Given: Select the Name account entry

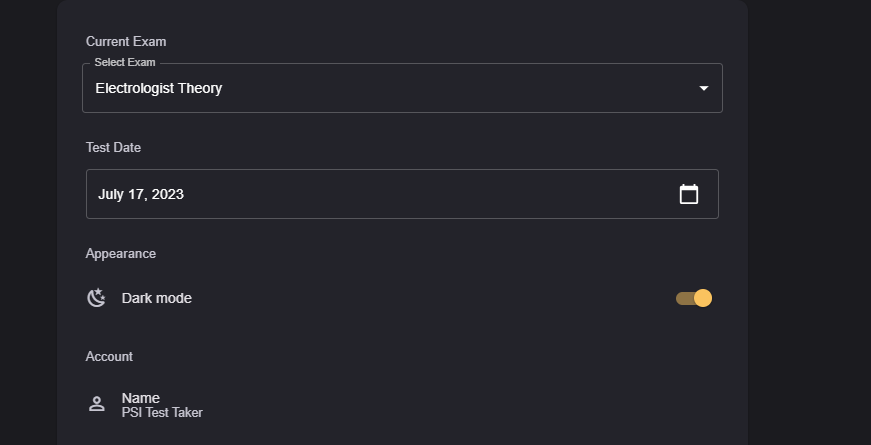Looking at the screenshot, I should click(141, 398).
